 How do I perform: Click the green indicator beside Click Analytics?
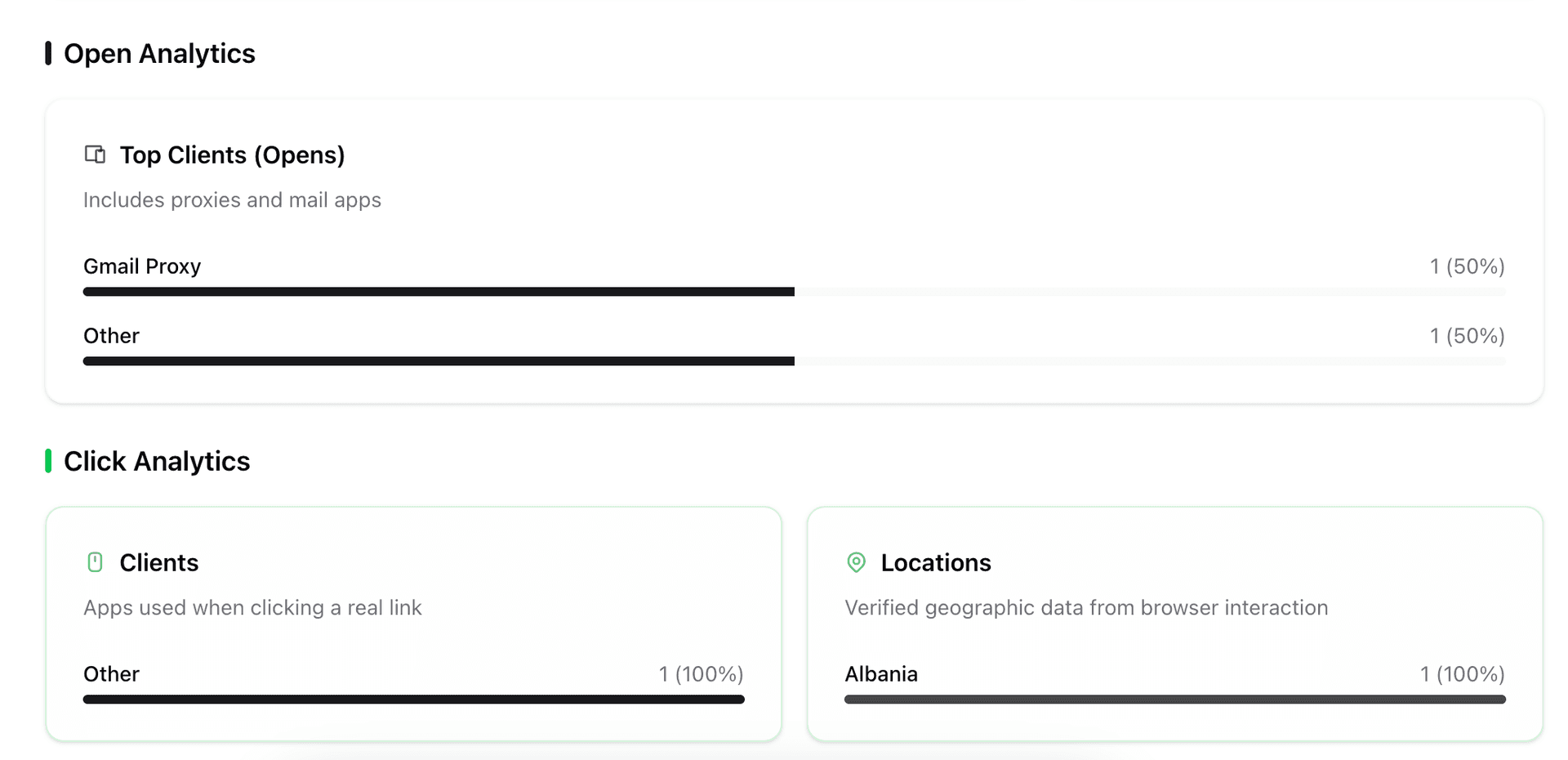click(x=48, y=461)
